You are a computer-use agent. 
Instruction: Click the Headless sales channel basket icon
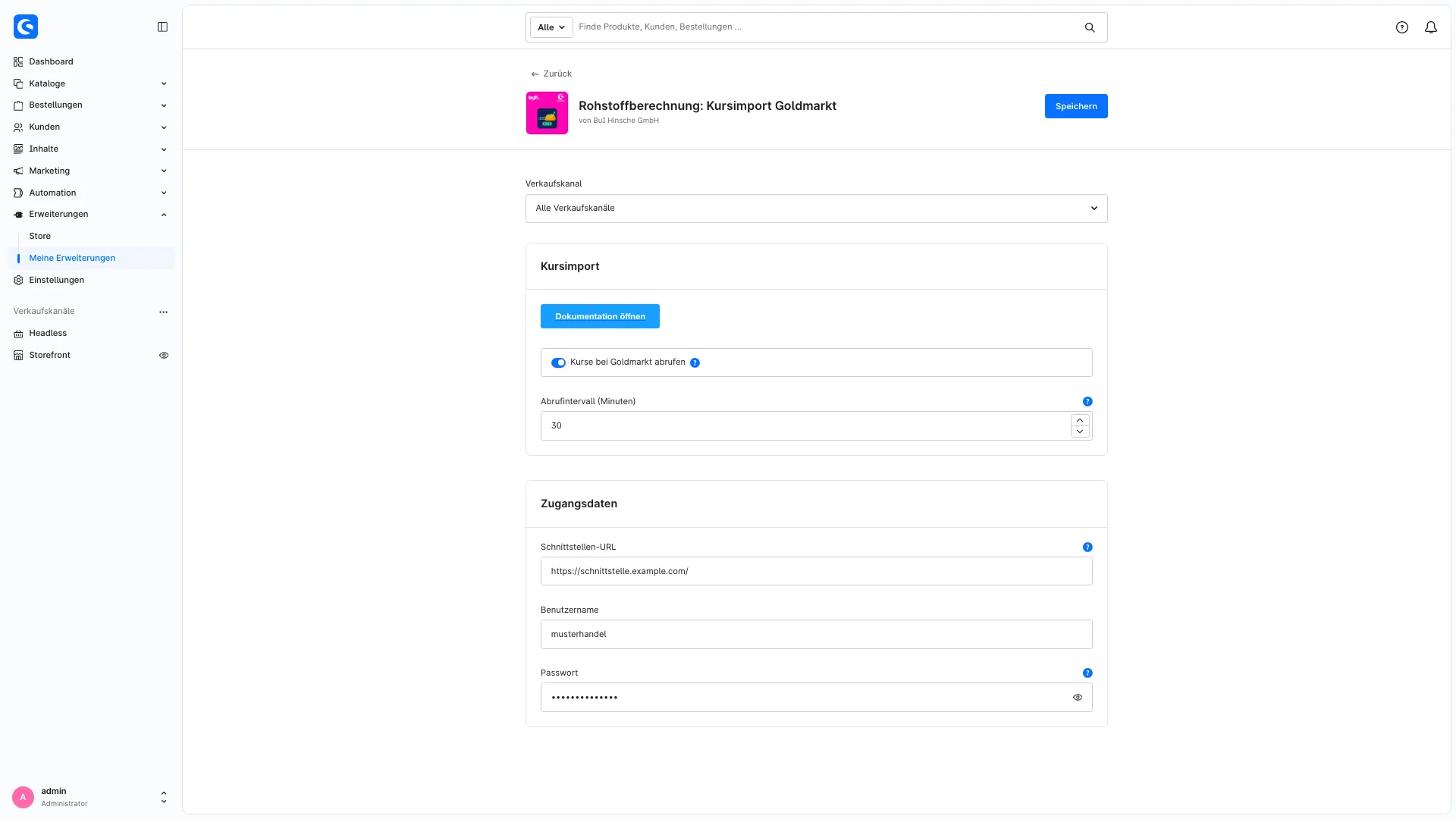point(18,334)
